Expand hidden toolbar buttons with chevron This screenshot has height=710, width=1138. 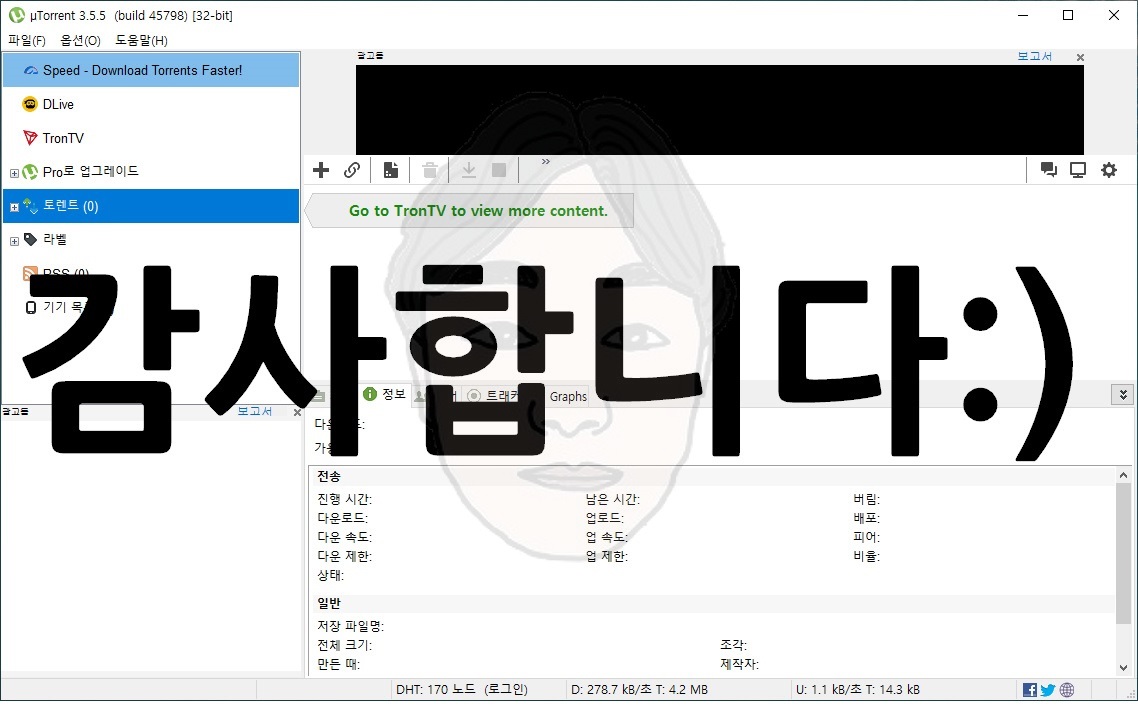coord(545,162)
